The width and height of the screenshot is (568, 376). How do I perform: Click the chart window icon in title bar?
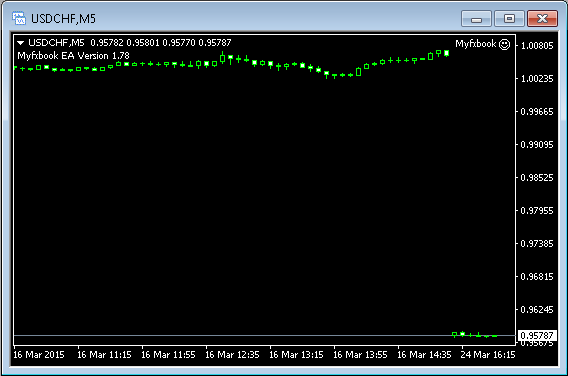pos(19,18)
